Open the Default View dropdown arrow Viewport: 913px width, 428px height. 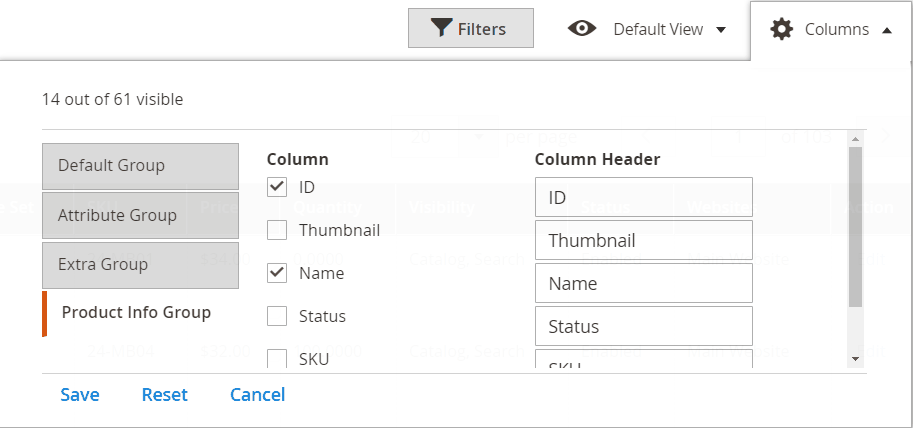pos(721,30)
